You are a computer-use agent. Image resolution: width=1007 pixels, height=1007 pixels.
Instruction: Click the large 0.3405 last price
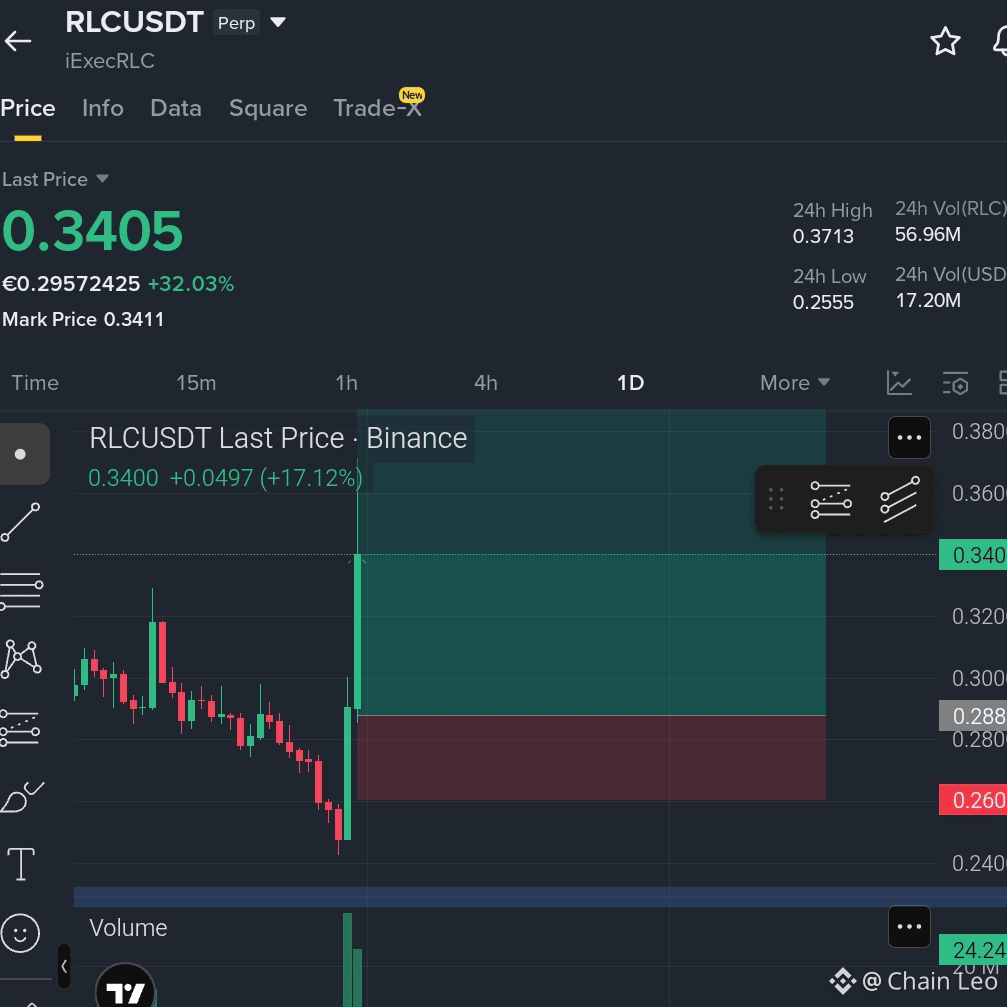92,231
